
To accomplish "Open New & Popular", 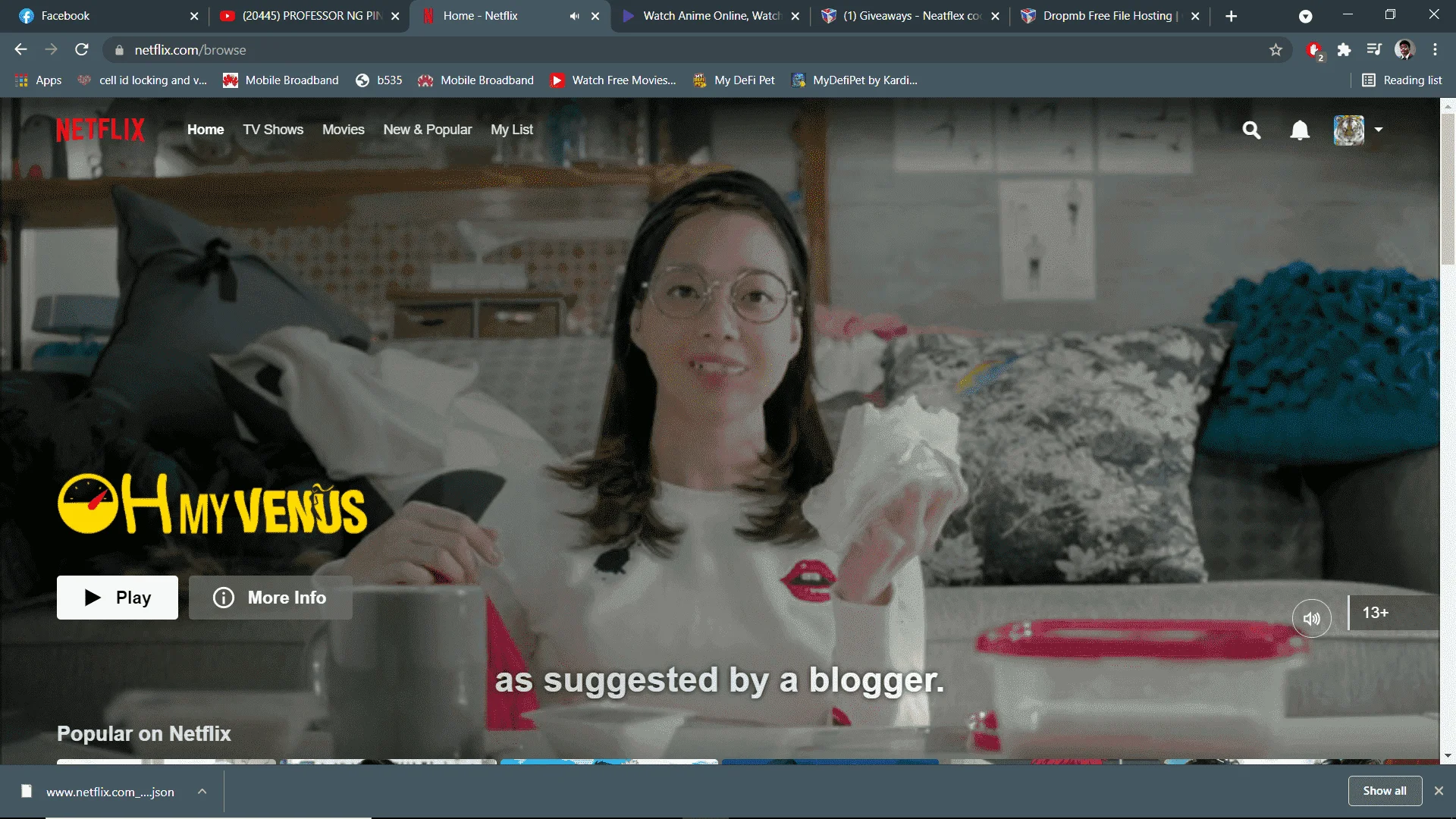I will coord(428,130).
